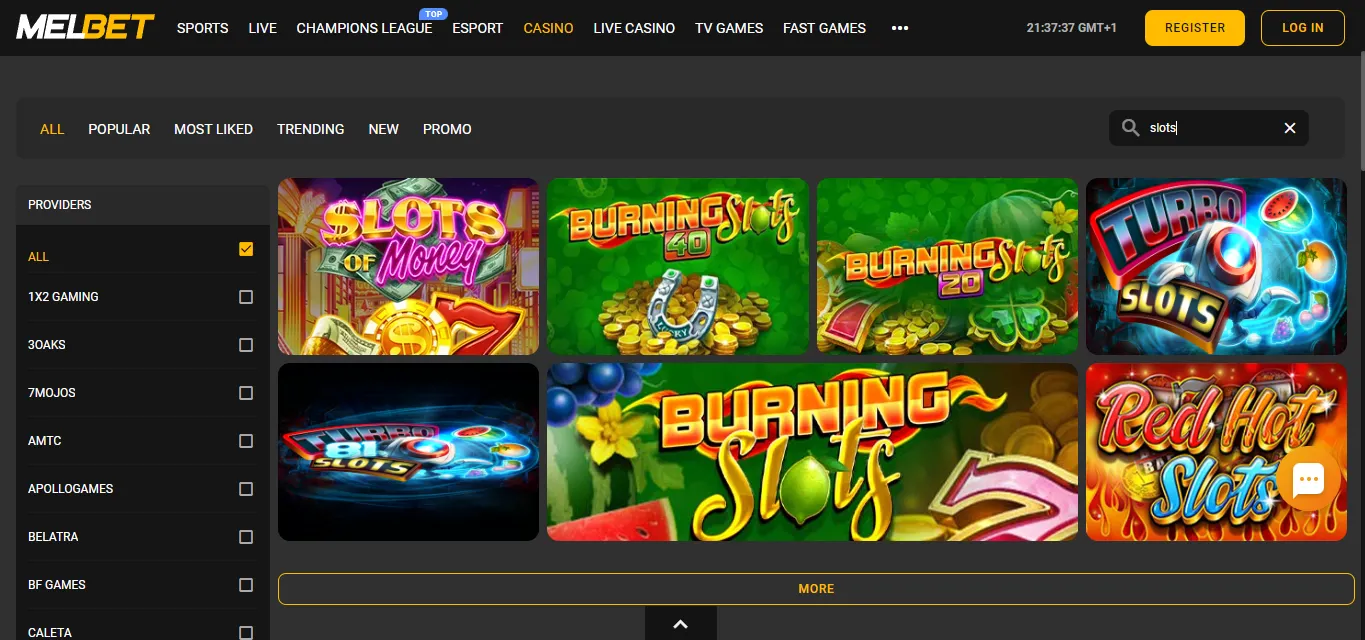
Task: Uncheck the ALL providers checkbox
Action: pos(245,249)
